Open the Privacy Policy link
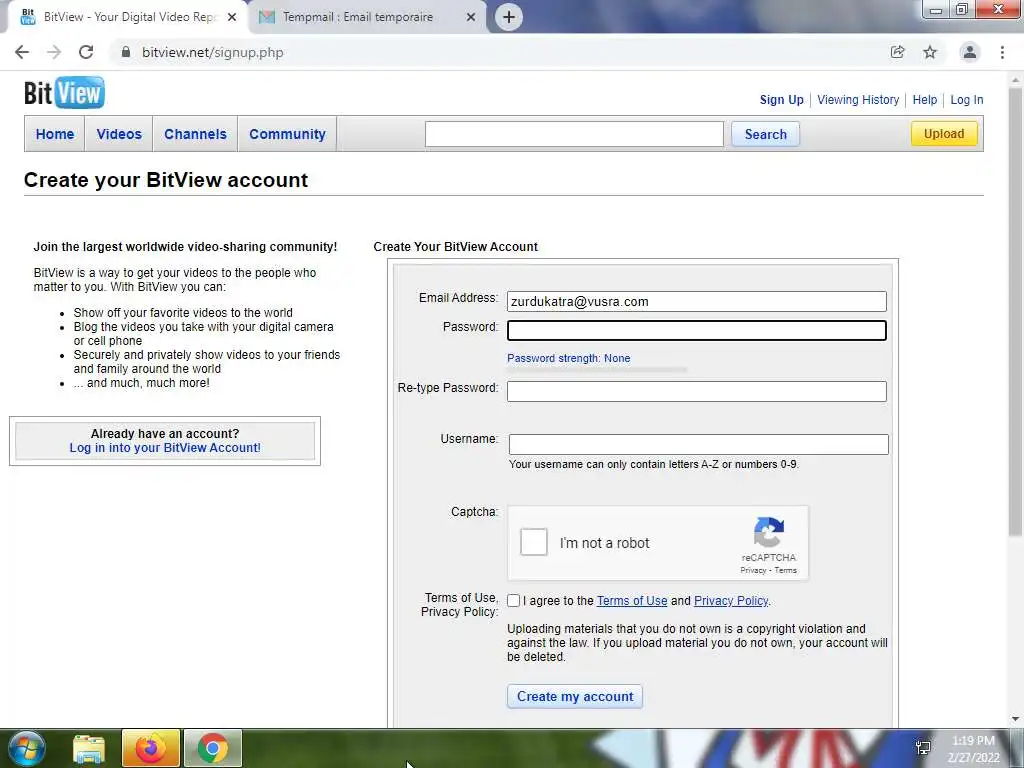The image size is (1024, 768). 731,601
